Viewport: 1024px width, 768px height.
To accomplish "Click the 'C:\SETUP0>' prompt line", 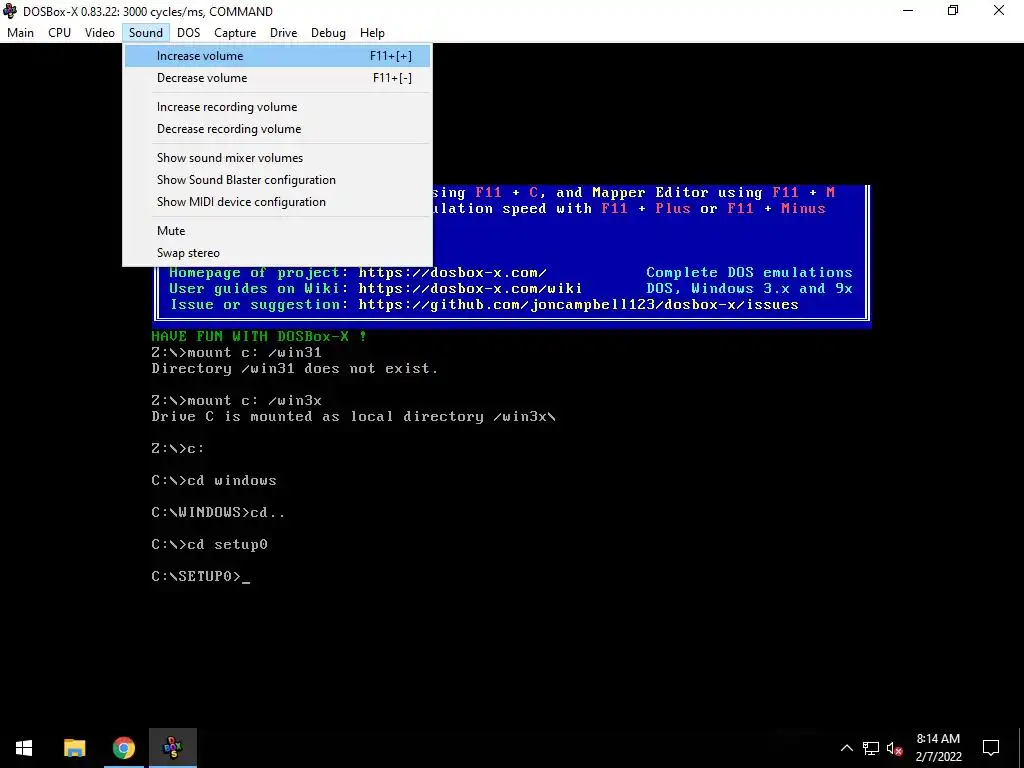I will coord(200,577).
